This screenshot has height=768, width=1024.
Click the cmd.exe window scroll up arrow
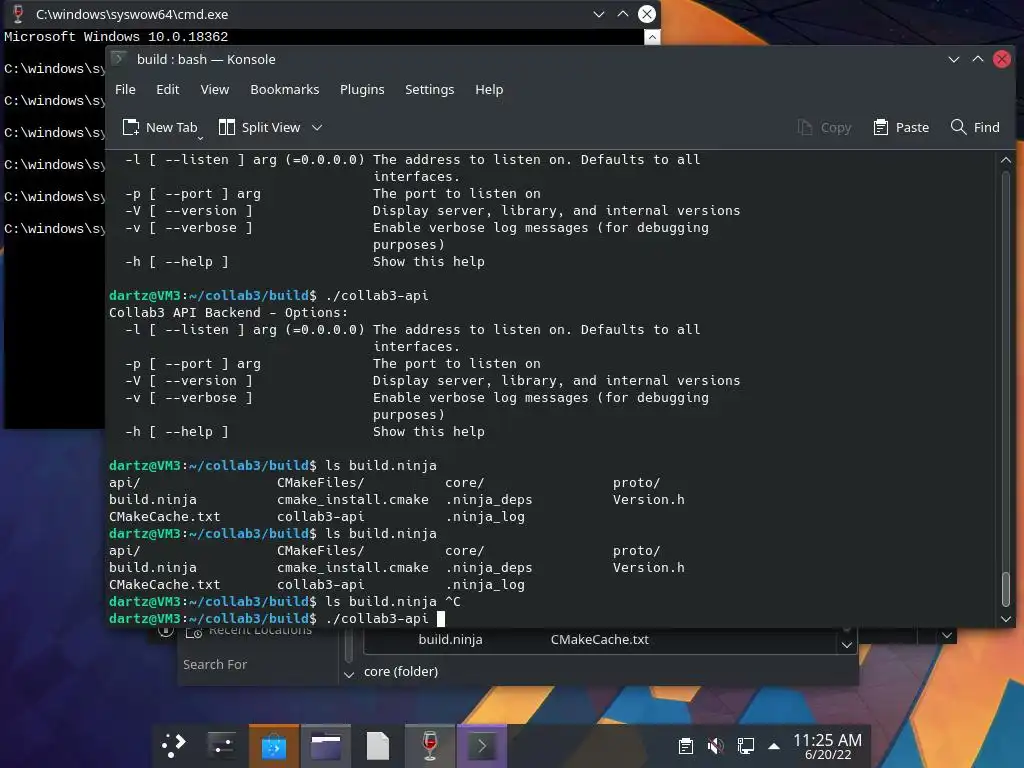[x=652, y=37]
